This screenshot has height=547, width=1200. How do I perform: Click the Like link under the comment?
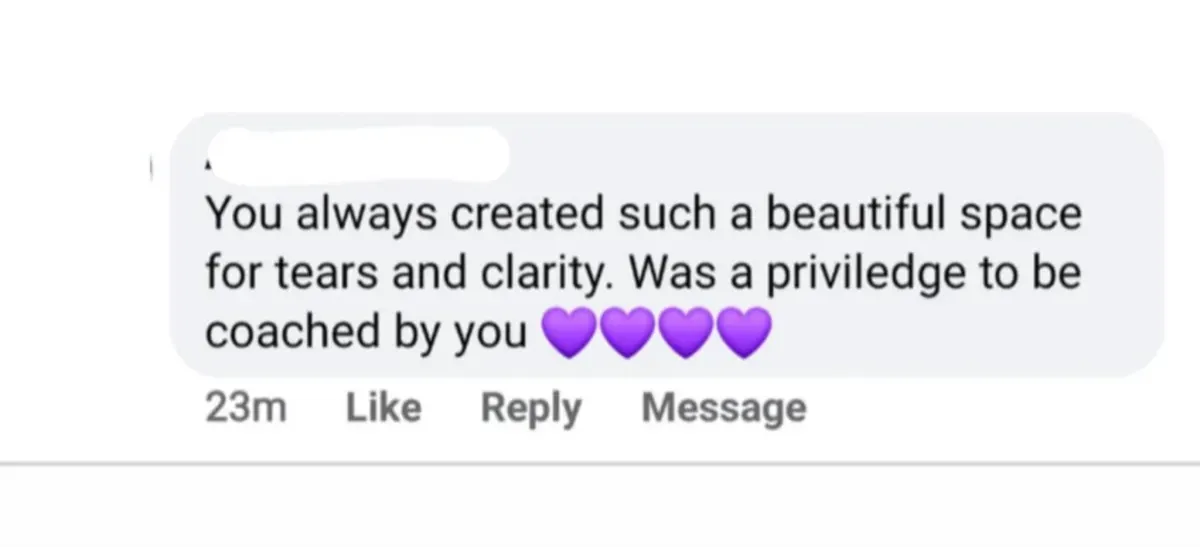[383, 408]
